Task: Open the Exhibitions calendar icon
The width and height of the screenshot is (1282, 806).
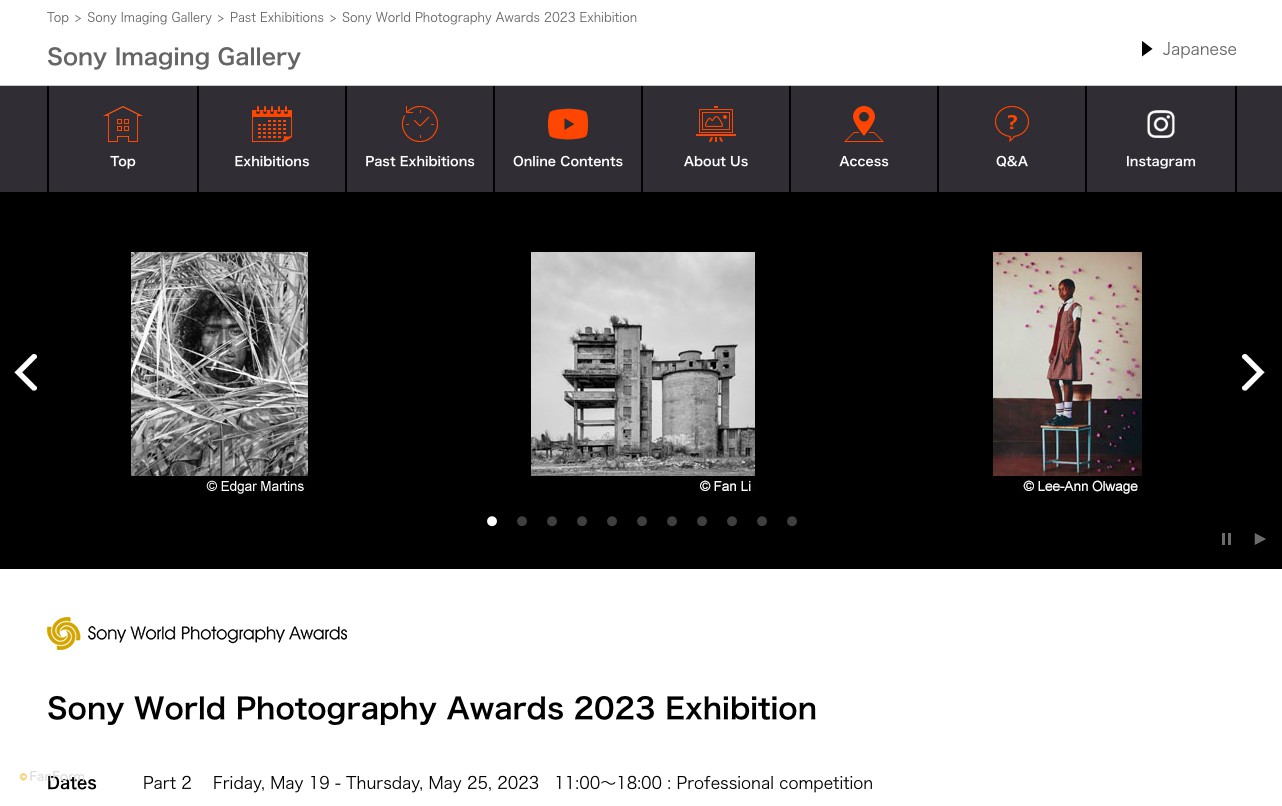Action: [272, 125]
